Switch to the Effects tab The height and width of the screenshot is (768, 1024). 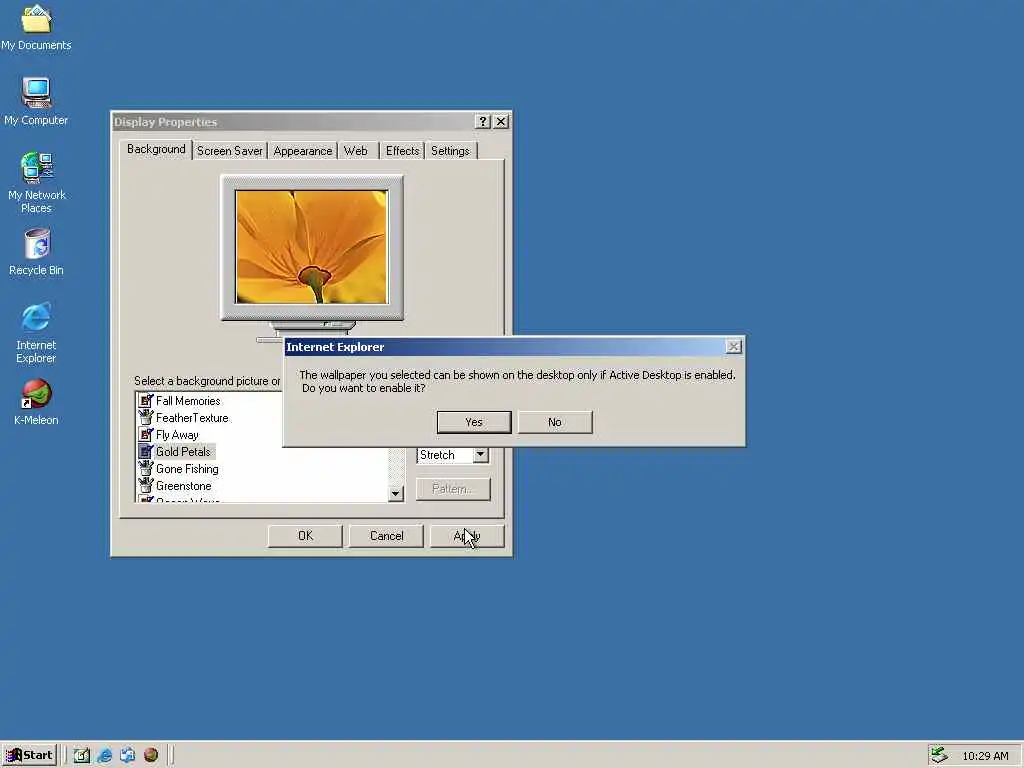pos(402,151)
